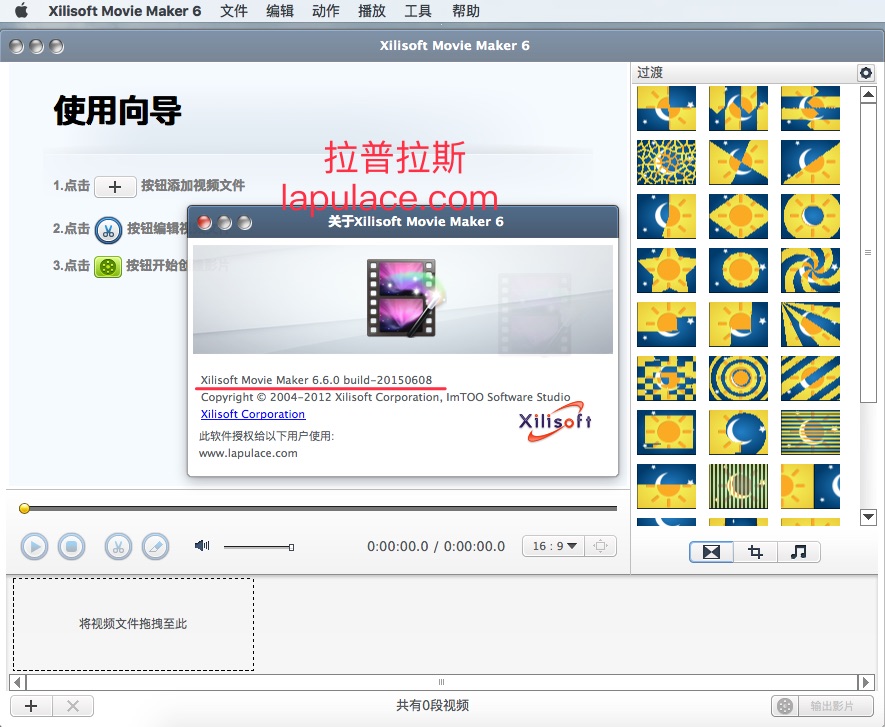Open the 16 : 9 aspect ratio dropdown
This screenshot has width=885, height=727.
click(x=554, y=546)
